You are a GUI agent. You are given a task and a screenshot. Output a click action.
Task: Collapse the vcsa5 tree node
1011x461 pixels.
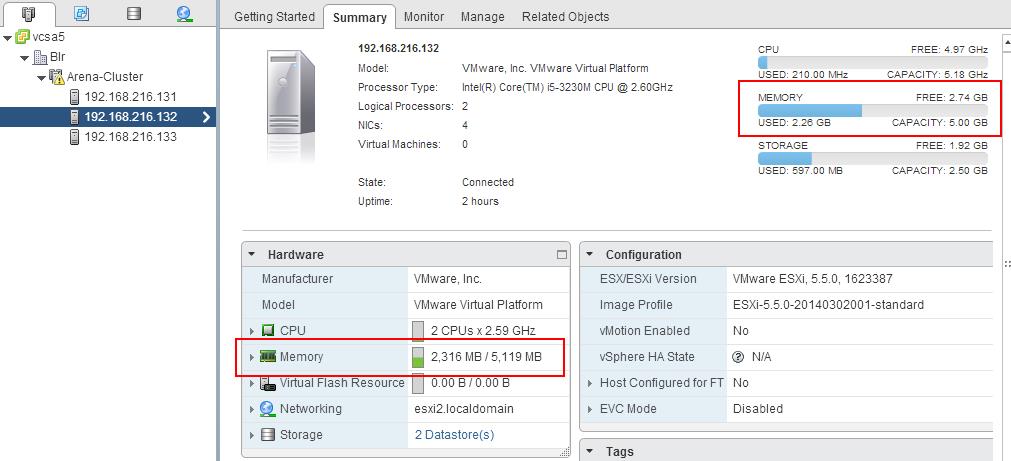8,38
